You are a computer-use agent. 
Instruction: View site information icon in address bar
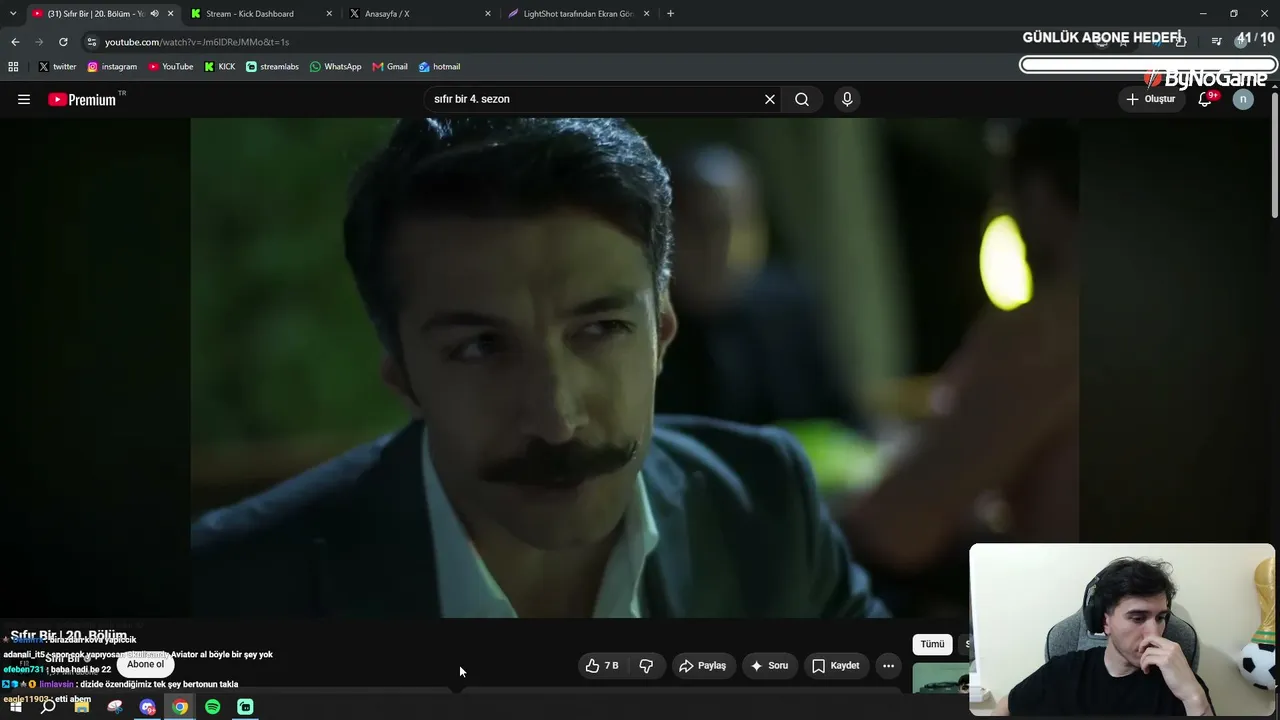tap(92, 42)
